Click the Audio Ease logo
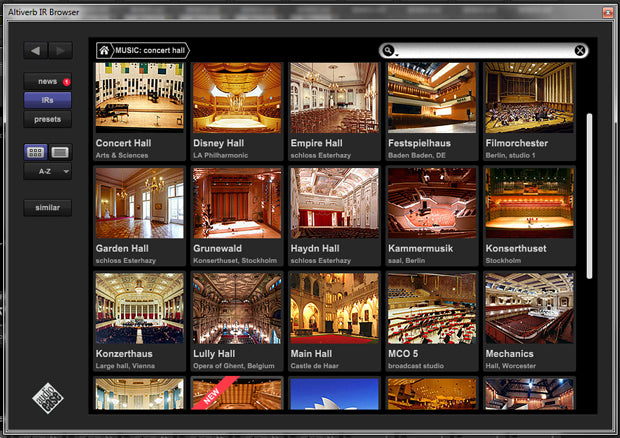620x438 pixels. point(48,398)
